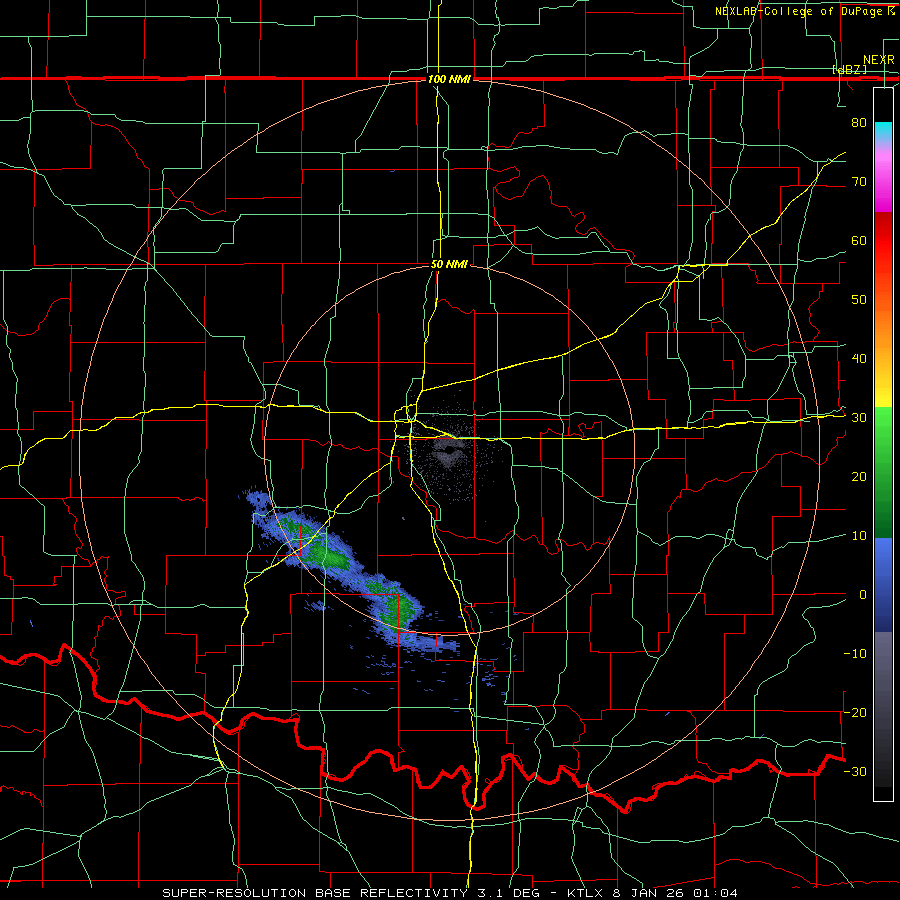The width and height of the screenshot is (900, 900).
Task: Click the 80 value on the dBZ scale
Action: (859, 122)
